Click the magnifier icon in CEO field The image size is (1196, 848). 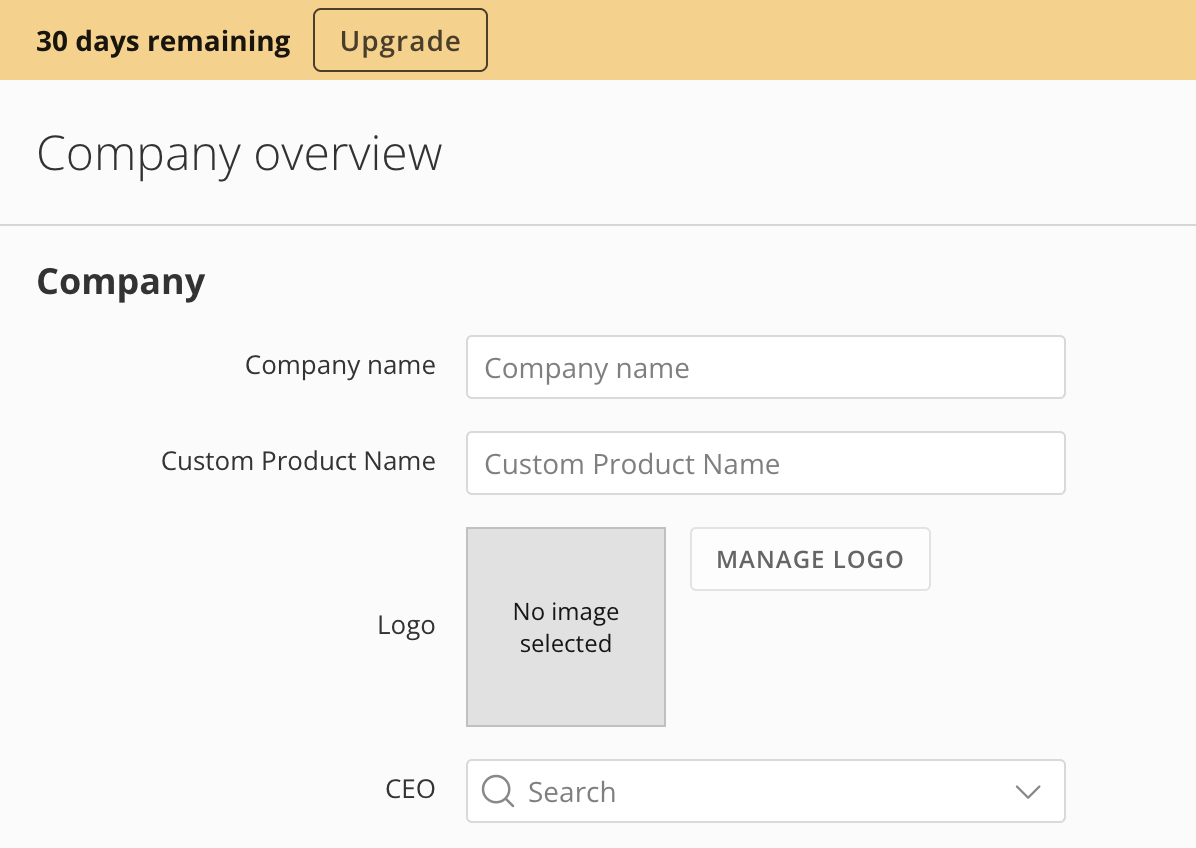click(497, 791)
